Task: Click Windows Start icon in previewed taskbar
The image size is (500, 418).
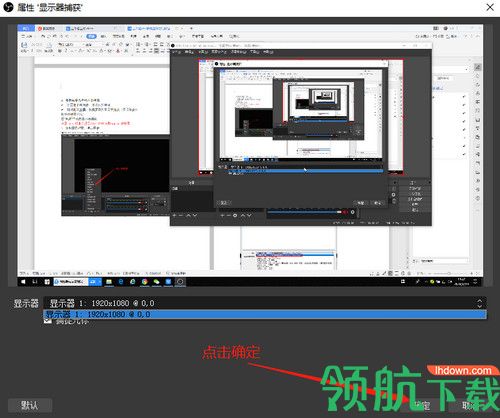Action: click(x=23, y=282)
